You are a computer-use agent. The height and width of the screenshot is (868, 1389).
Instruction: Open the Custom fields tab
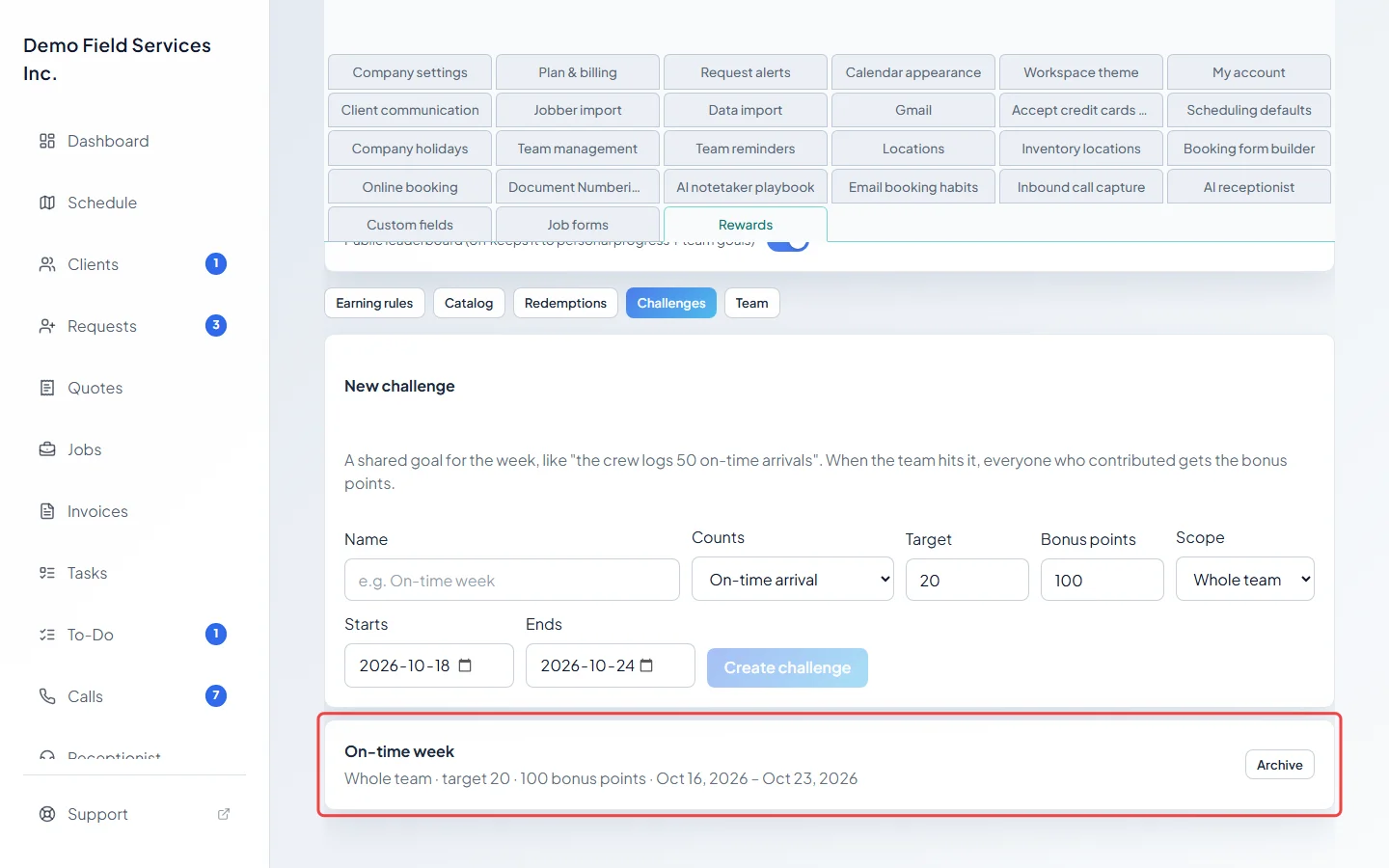coord(410,225)
